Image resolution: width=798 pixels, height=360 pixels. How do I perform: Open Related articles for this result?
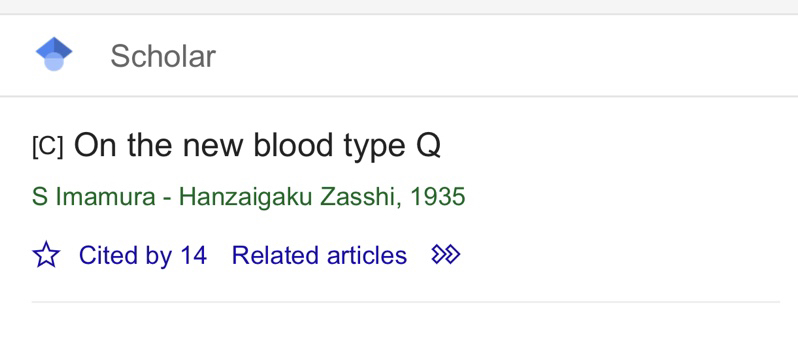point(319,255)
